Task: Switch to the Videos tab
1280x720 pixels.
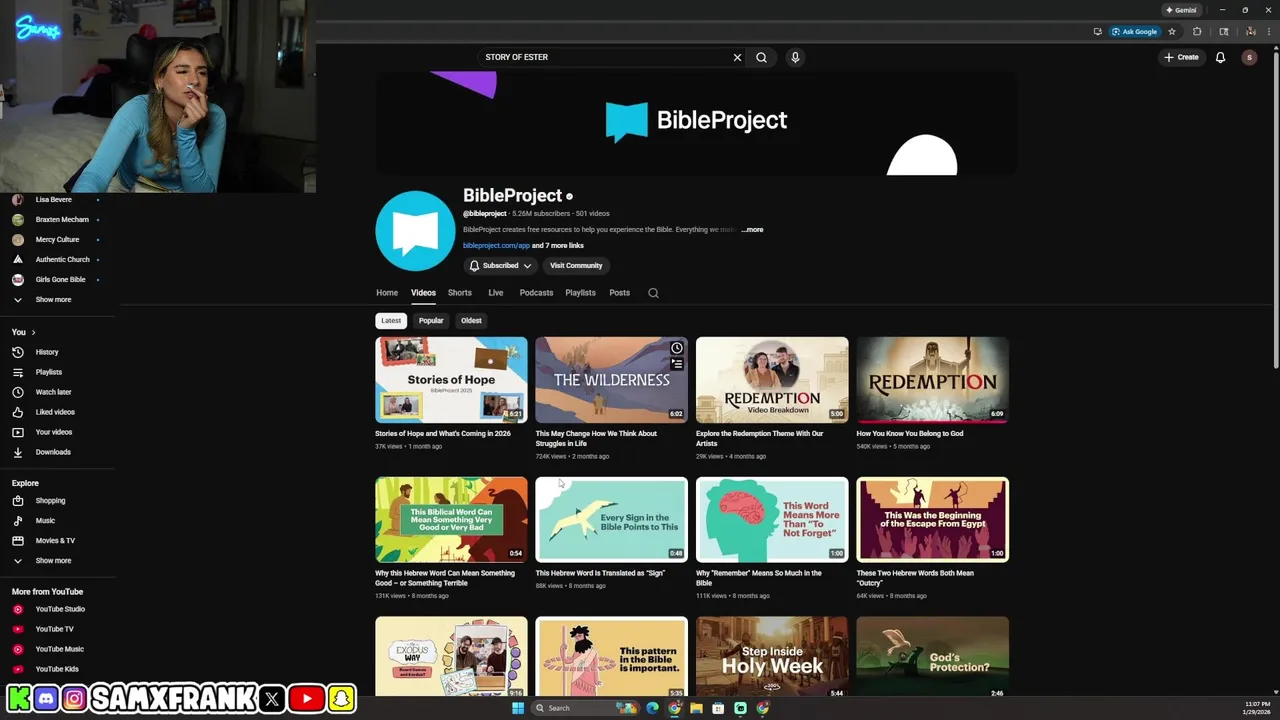Action: (423, 293)
